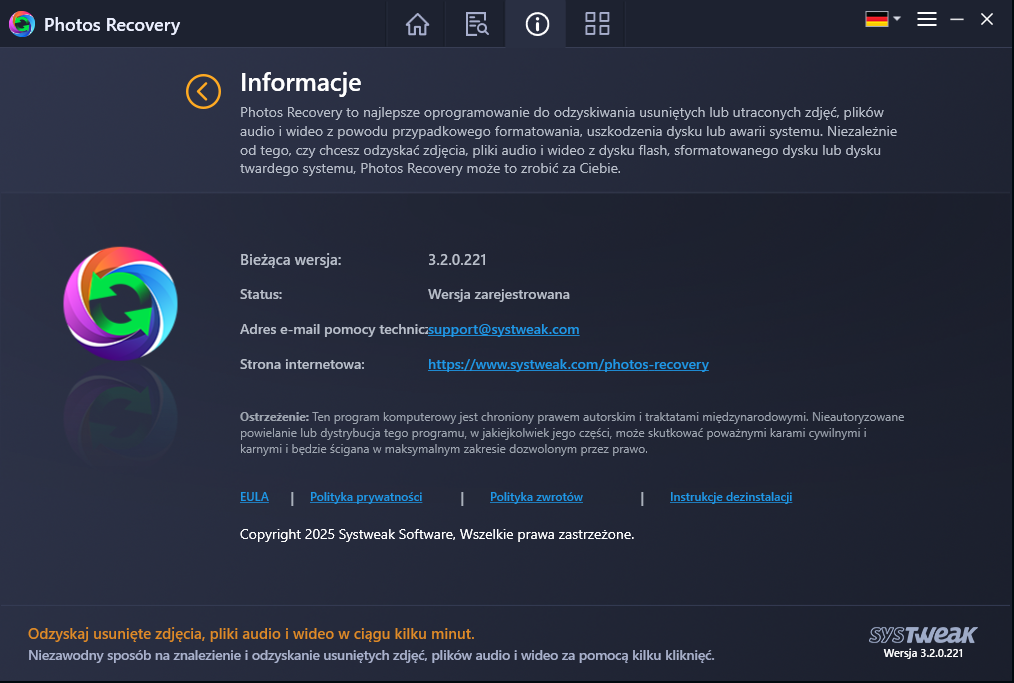
Task: Click the Photos Recovery title text
Action: coord(112,25)
